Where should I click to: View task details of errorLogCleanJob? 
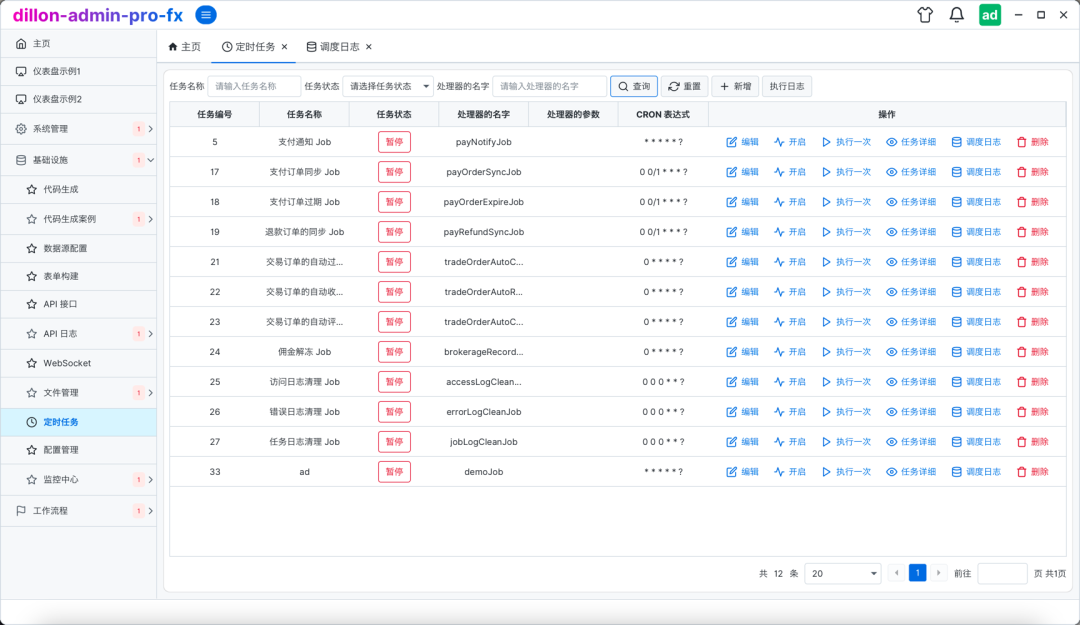910,412
